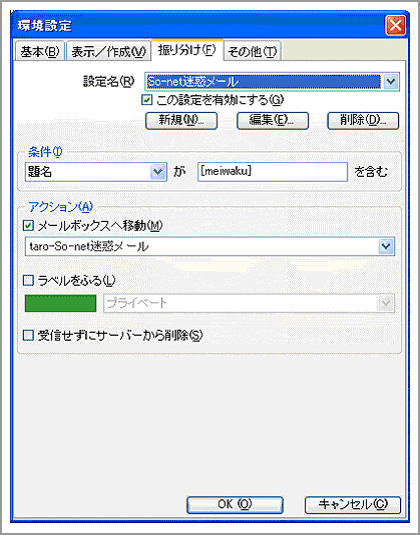Select the 振り分け(F) tab

(x=187, y=50)
